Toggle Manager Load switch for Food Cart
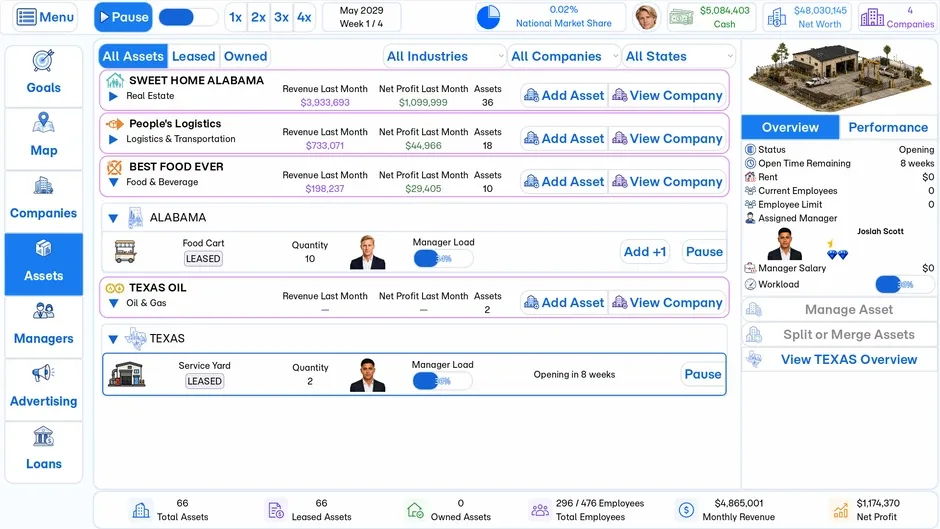This screenshot has height=529, width=940. (443, 259)
